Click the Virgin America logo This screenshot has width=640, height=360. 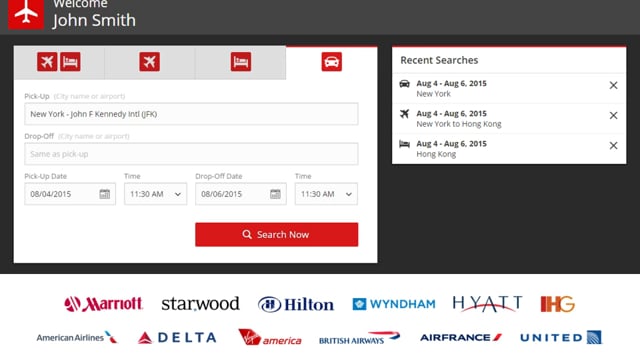(x=270, y=338)
